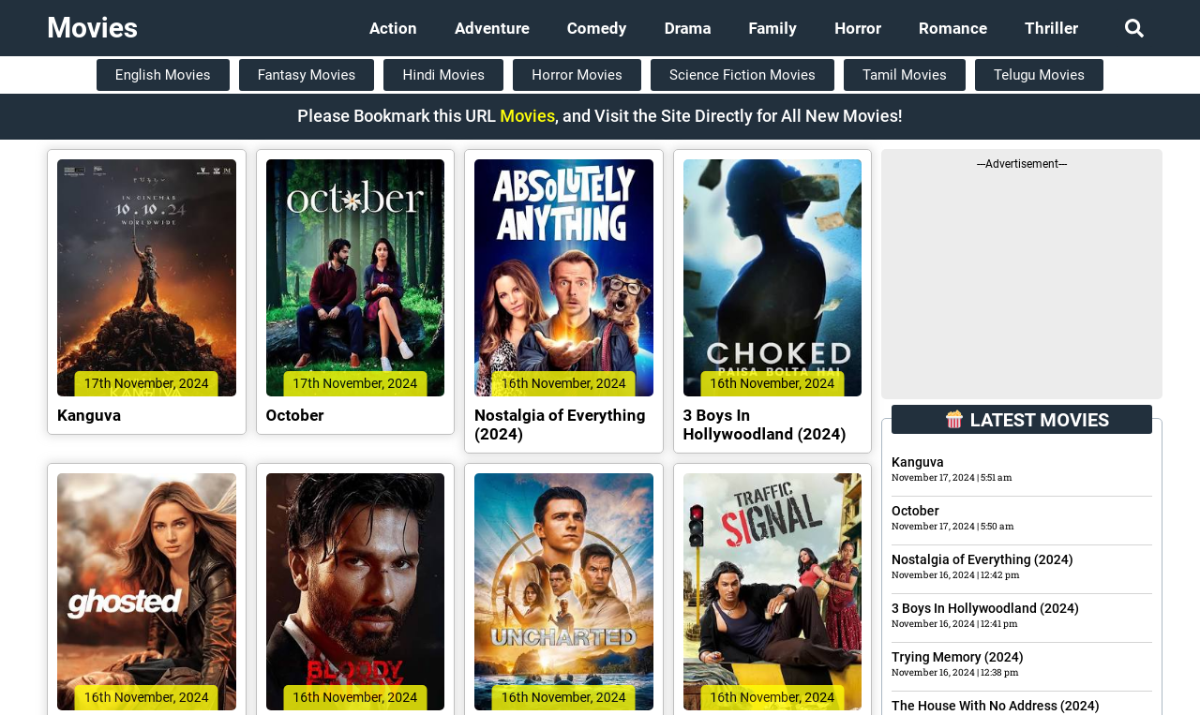Viewport: 1200px width, 715px height.
Task: Click the 3 Boys In Hollywoodland poster
Action: pyautogui.click(x=771, y=277)
